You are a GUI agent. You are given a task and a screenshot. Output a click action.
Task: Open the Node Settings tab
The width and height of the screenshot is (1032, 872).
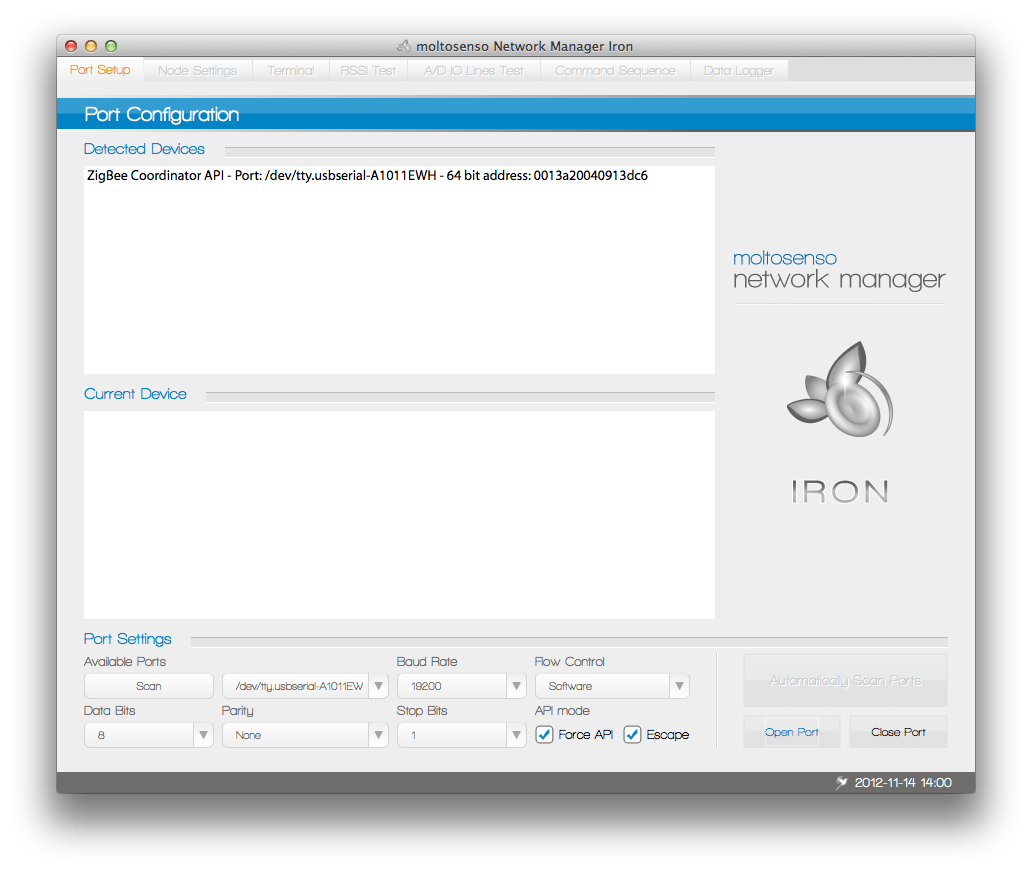[197, 70]
